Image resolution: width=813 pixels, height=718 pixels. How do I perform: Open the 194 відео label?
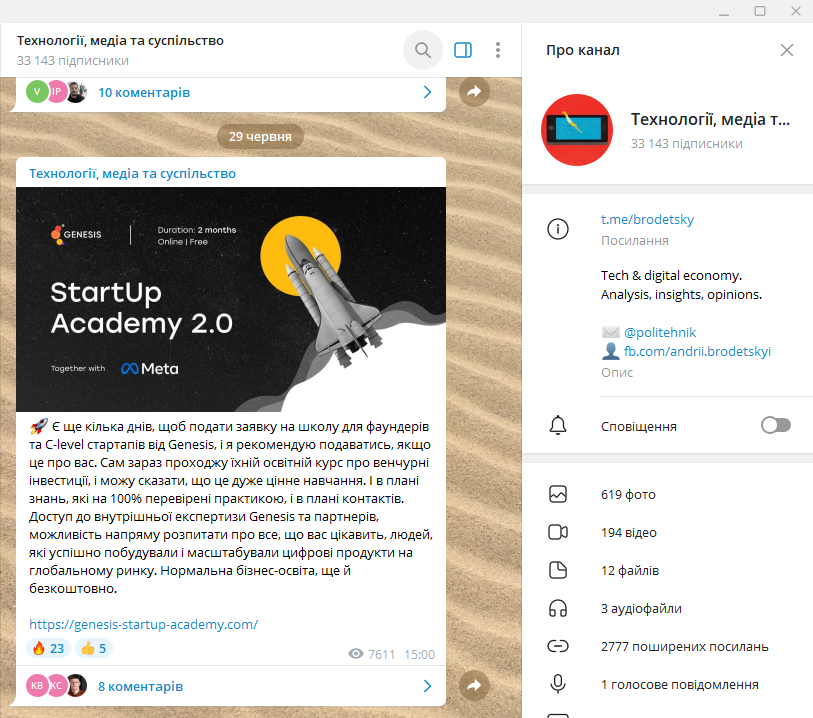pos(629,532)
